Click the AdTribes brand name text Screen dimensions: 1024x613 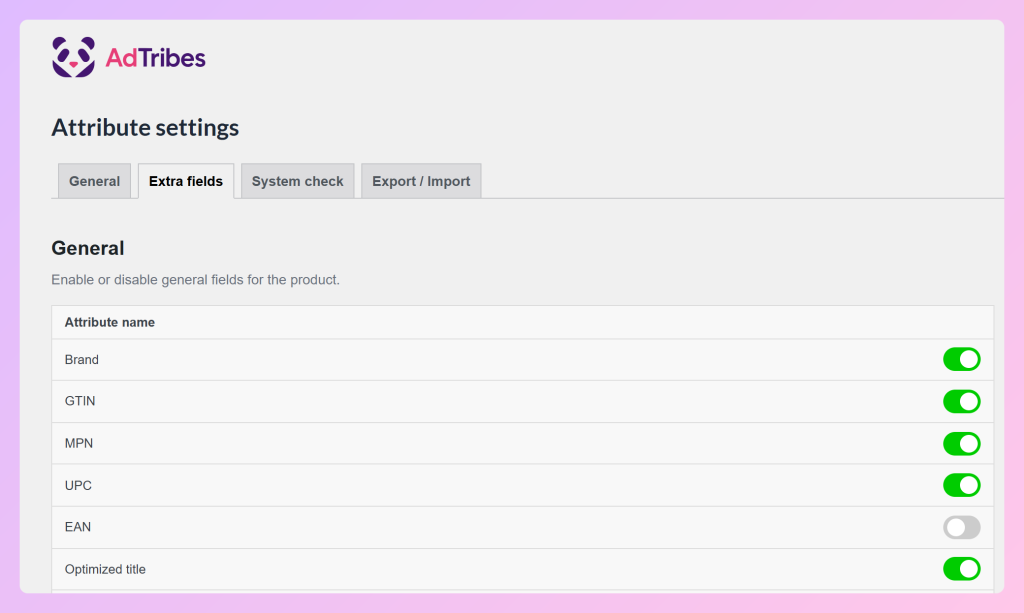click(155, 58)
